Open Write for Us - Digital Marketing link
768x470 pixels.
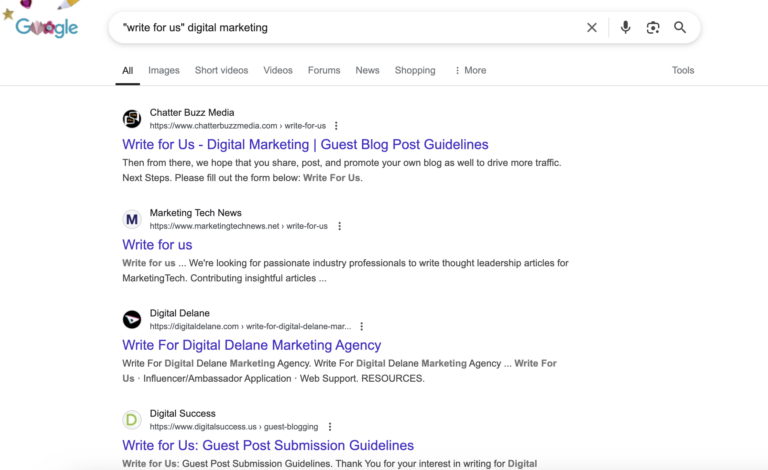[305, 144]
